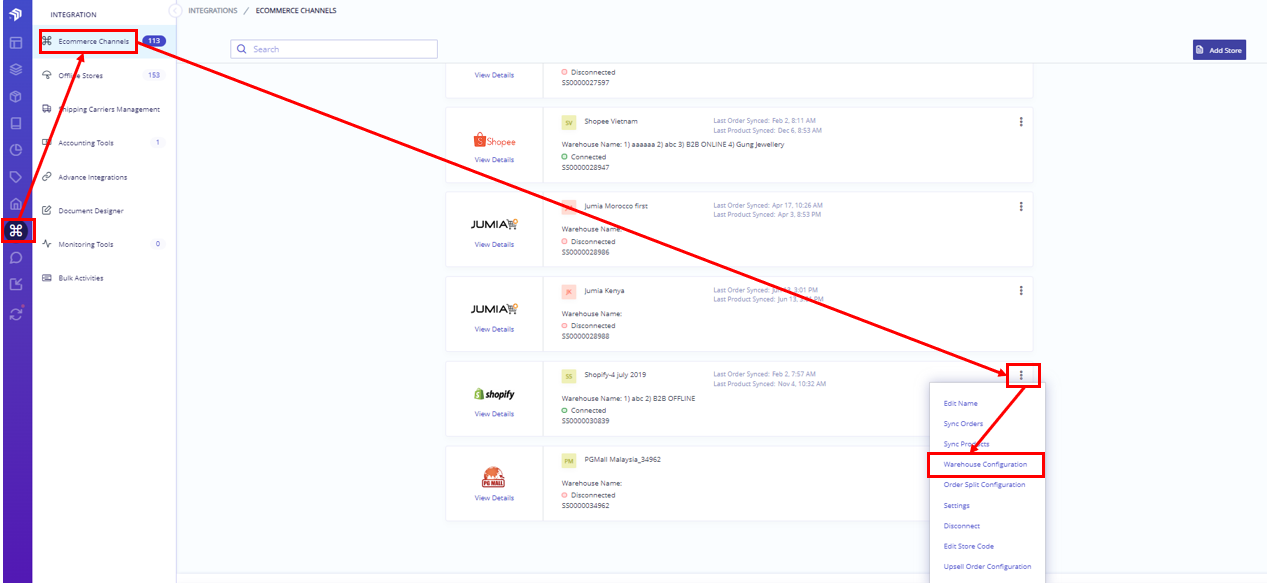The image size is (1267, 583).
Task: Click the SS0000028986 store code
Action: pos(585,252)
